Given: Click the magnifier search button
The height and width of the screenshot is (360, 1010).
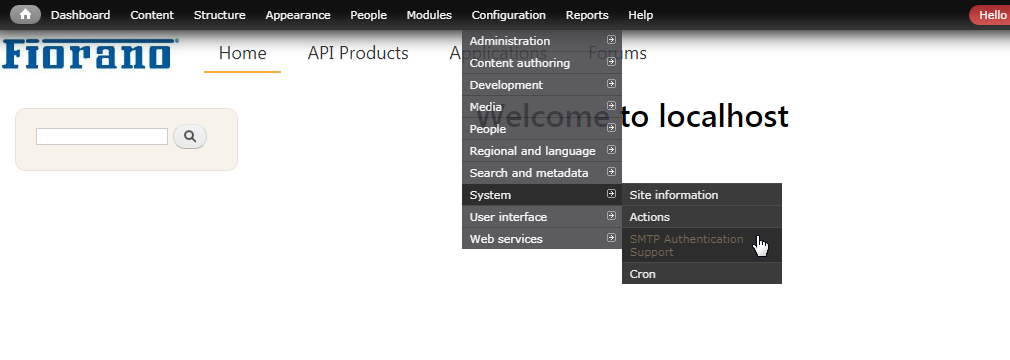Looking at the screenshot, I should coord(190,137).
